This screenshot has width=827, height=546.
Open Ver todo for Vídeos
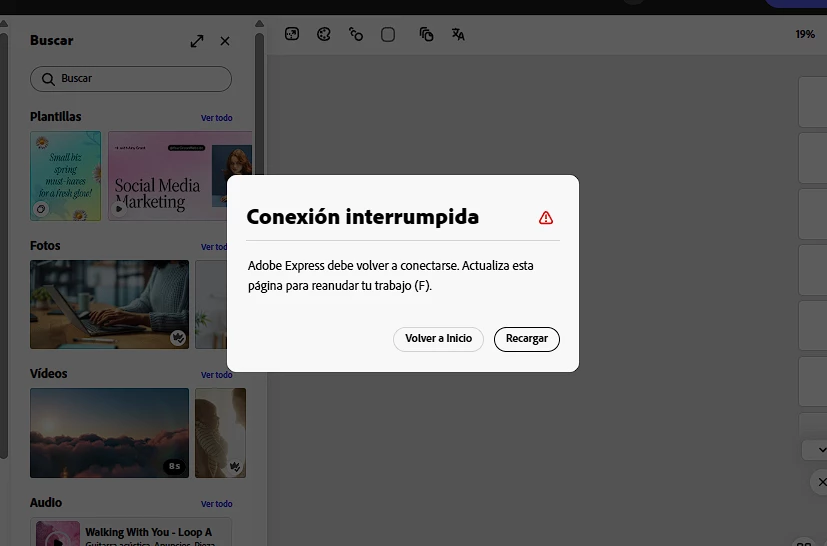(216, 375)
